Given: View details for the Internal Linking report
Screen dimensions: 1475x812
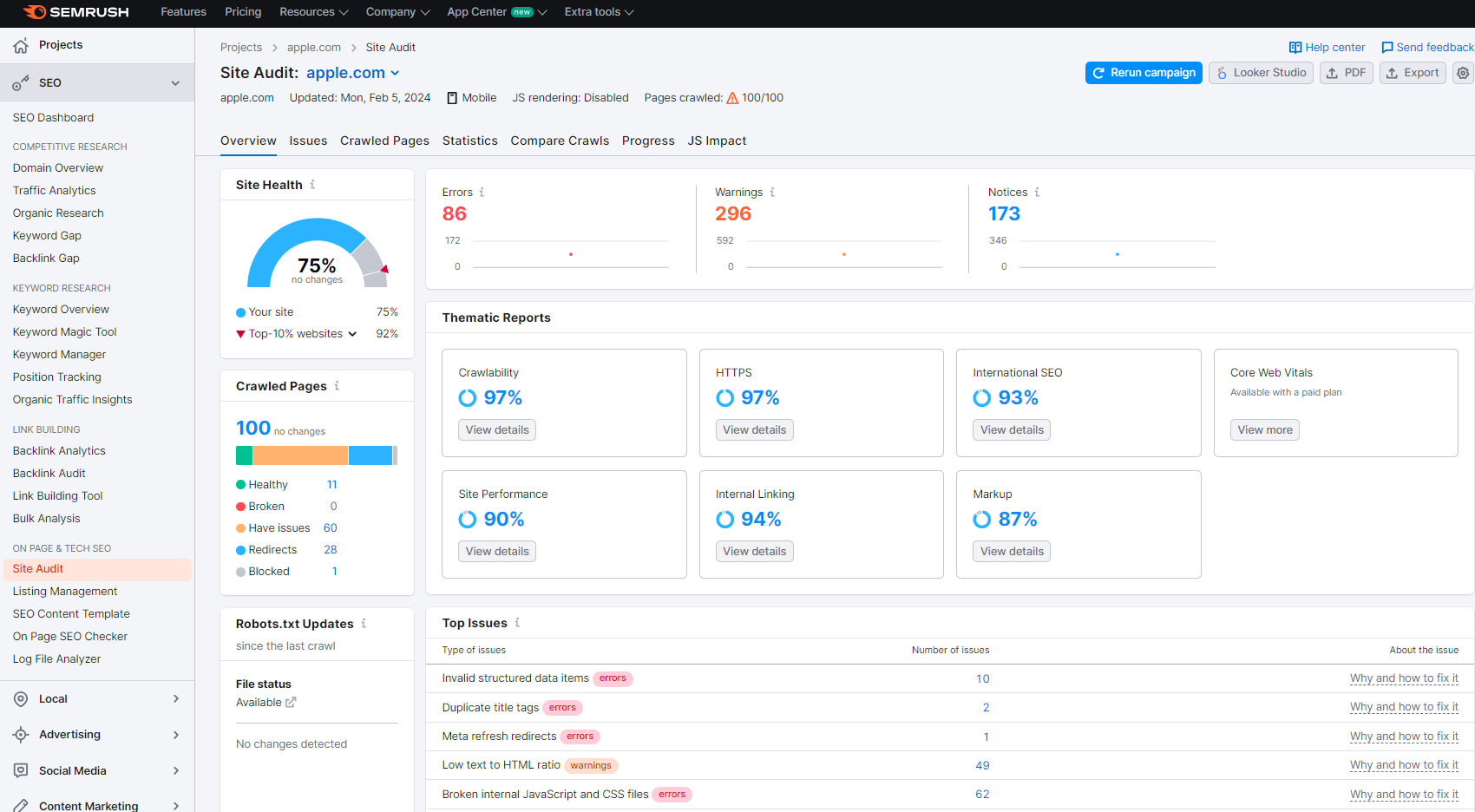Looking at the screenshot, I should (755, 552).
